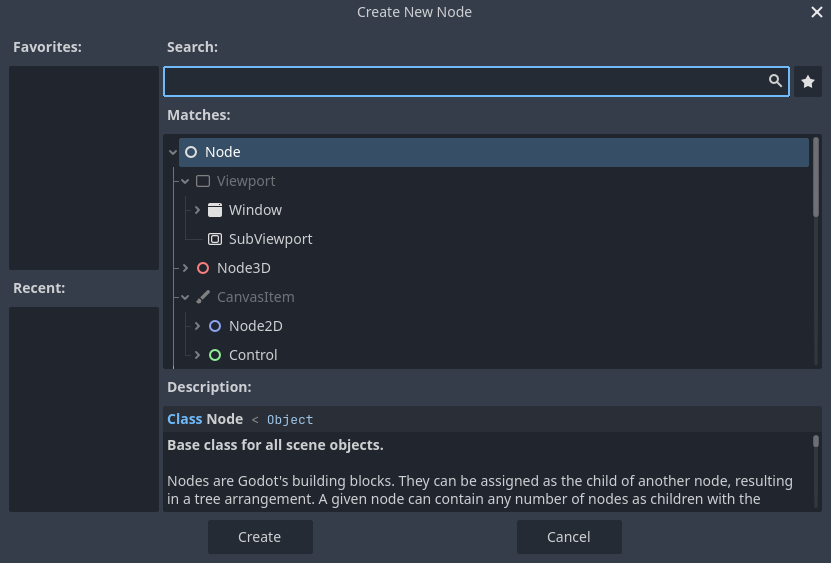
Task: Expand the Node3D subtree
Action: 185,268
